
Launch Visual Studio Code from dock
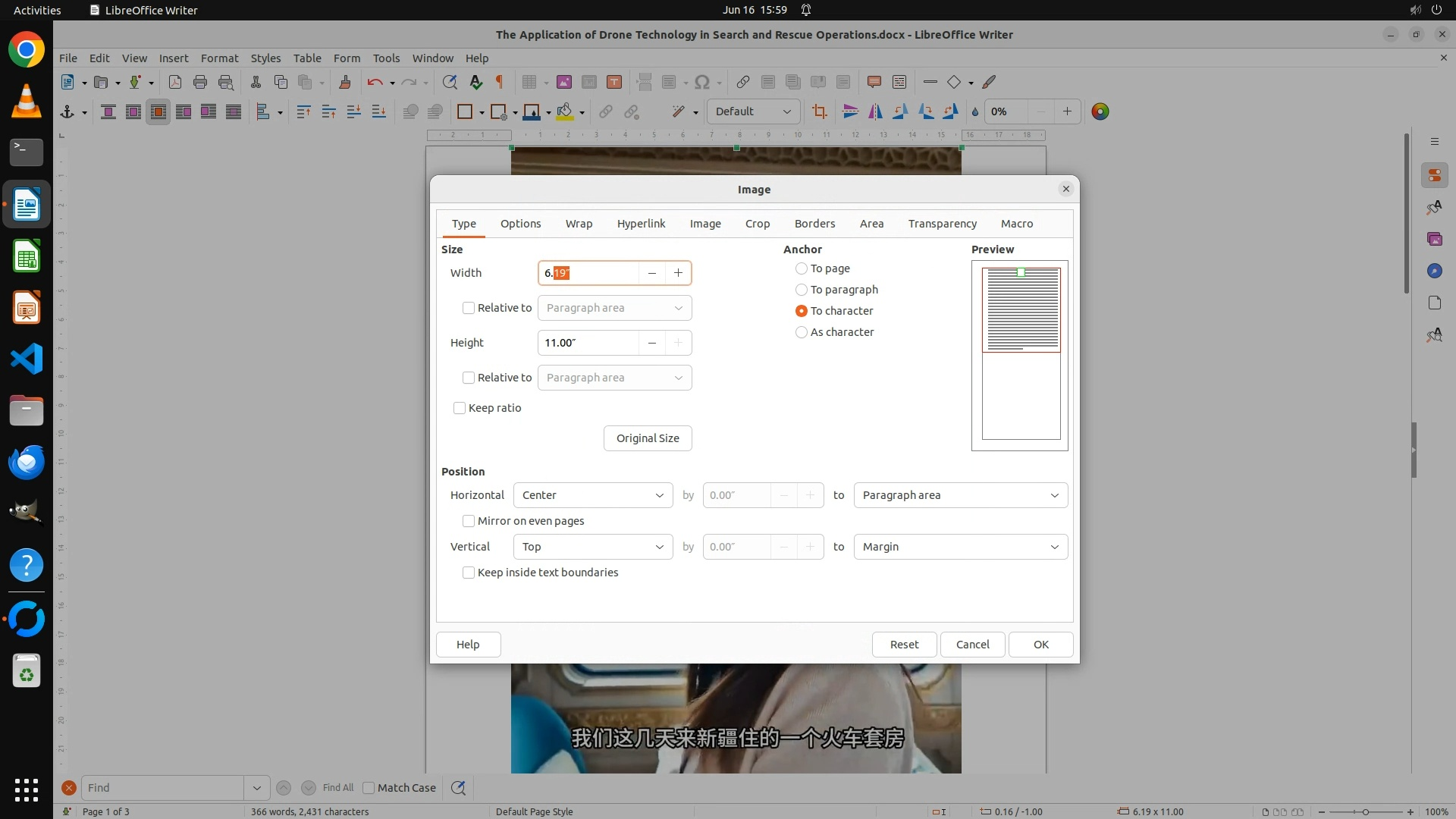coord(27,359)
